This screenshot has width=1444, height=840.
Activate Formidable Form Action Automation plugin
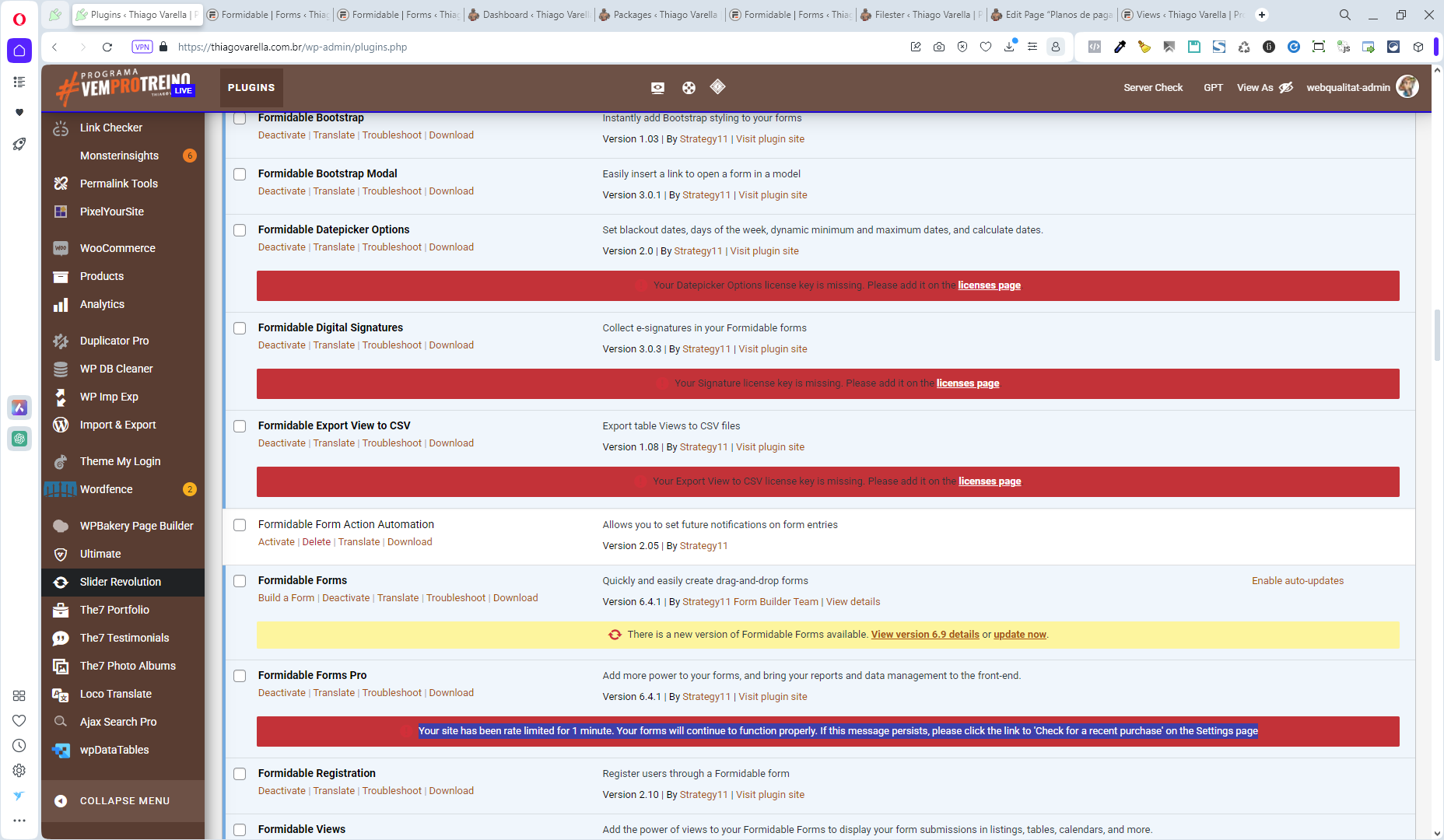pos(276,542)
